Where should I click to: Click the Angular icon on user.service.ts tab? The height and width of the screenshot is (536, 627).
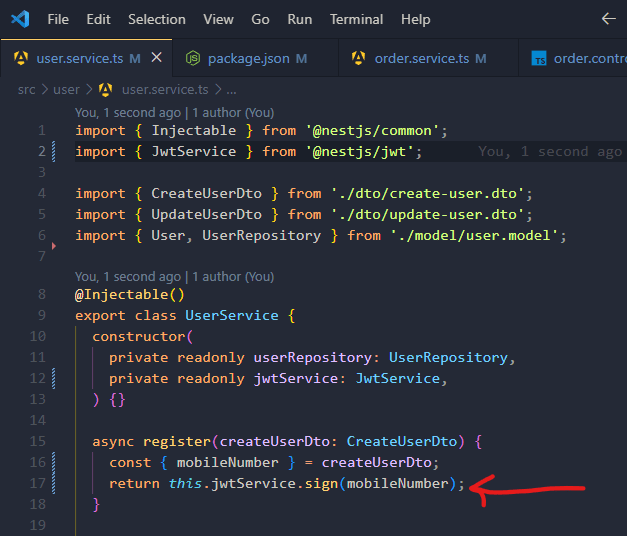point(21,58)
